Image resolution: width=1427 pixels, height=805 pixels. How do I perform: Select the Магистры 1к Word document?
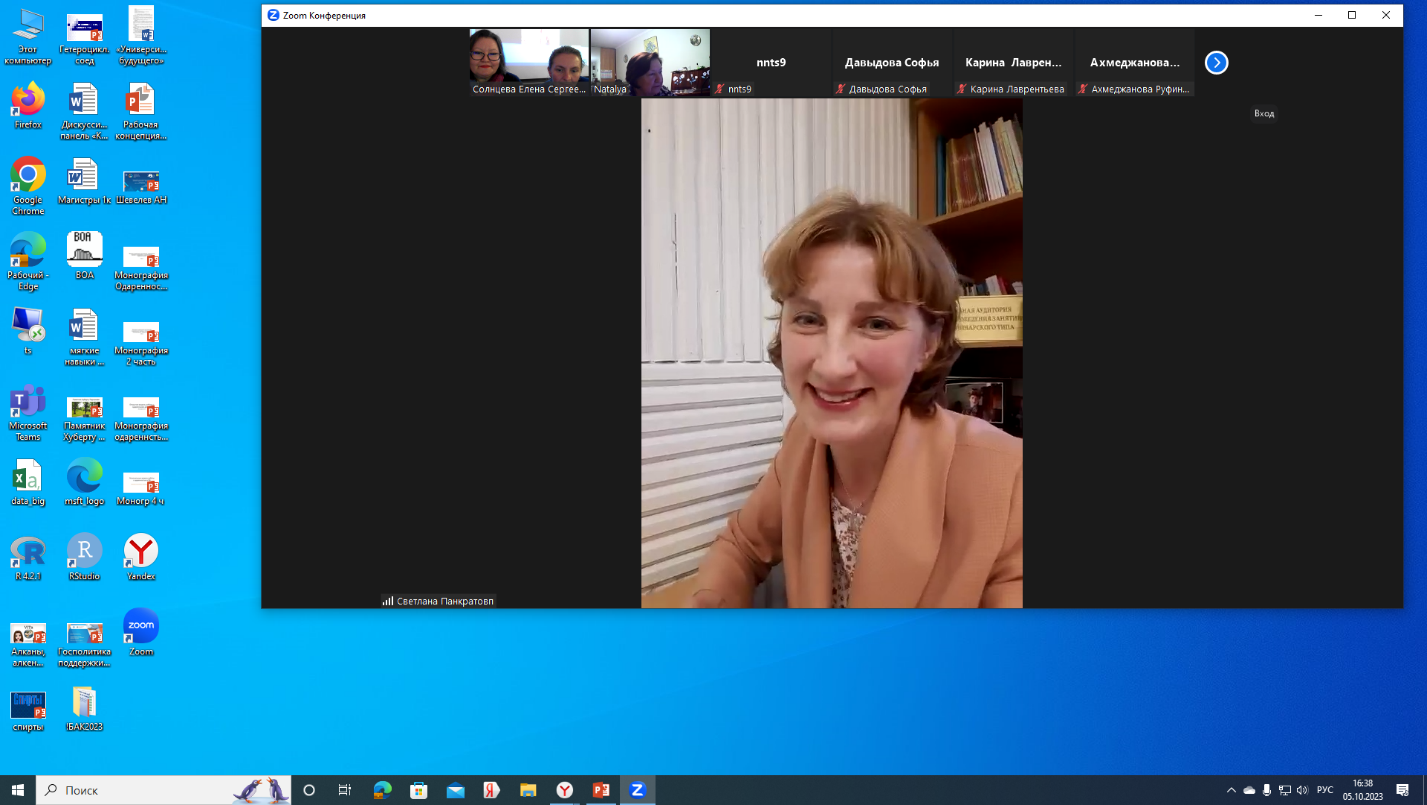[85, 181]
